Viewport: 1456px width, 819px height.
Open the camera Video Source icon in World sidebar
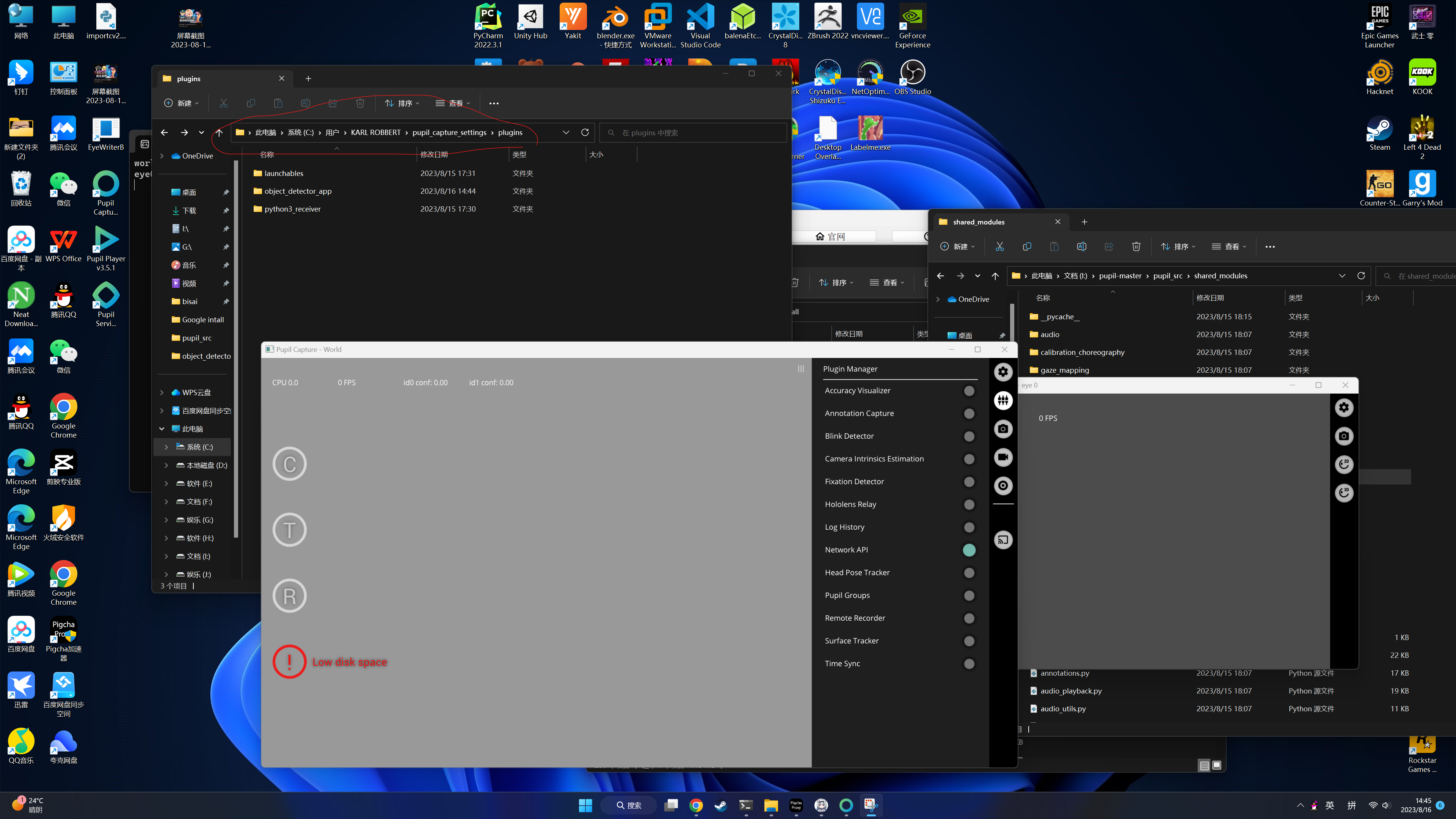point(1003,429)
